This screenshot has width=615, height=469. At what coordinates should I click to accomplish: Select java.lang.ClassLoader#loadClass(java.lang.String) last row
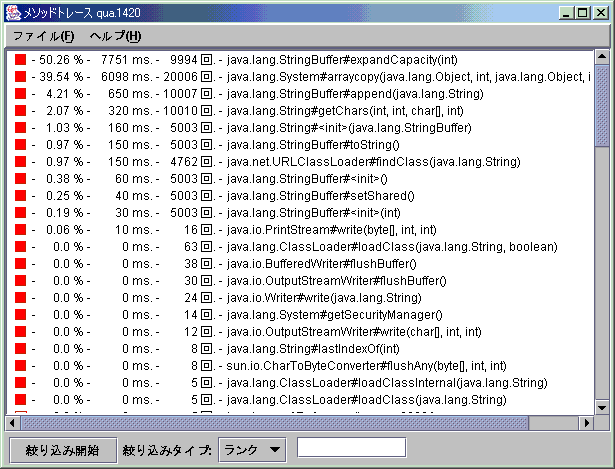(367, 400)
